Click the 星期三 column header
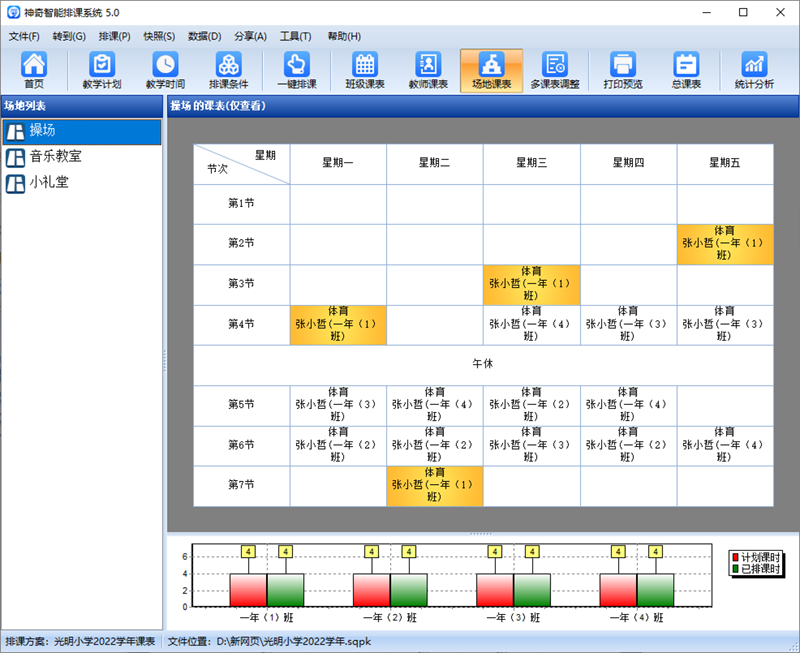 532,163
